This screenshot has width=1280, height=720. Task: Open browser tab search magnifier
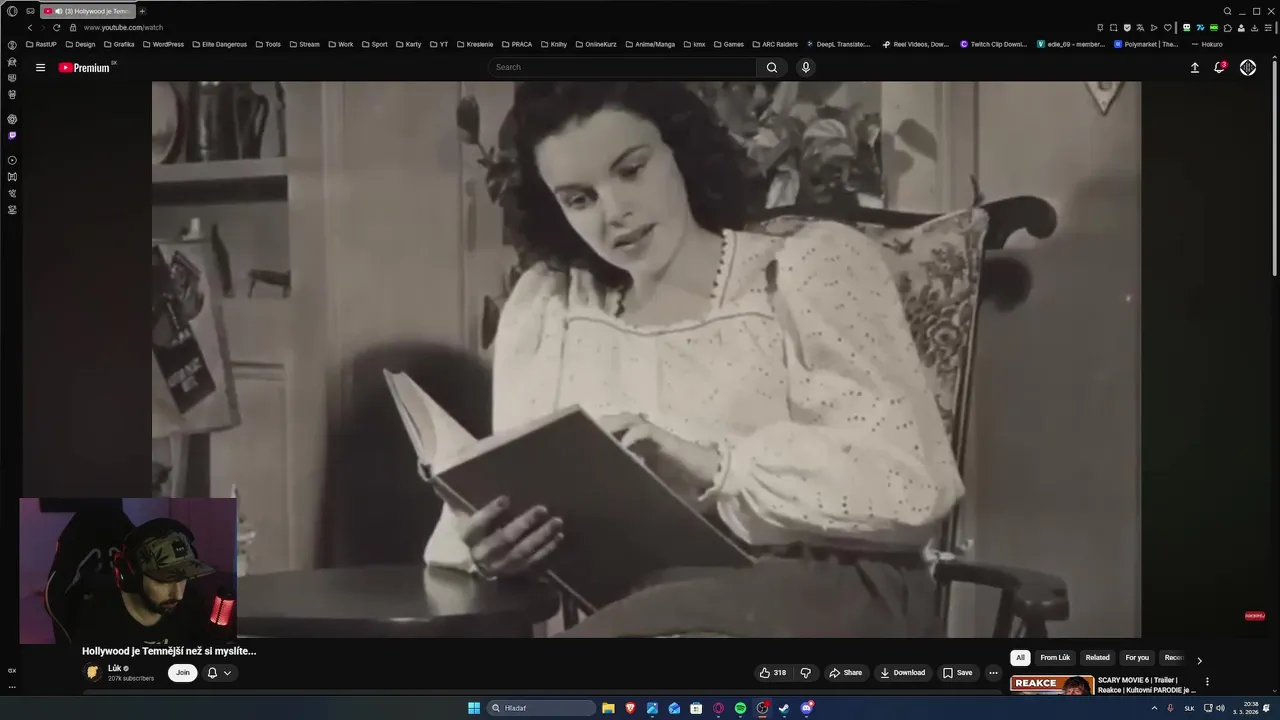1228,11
